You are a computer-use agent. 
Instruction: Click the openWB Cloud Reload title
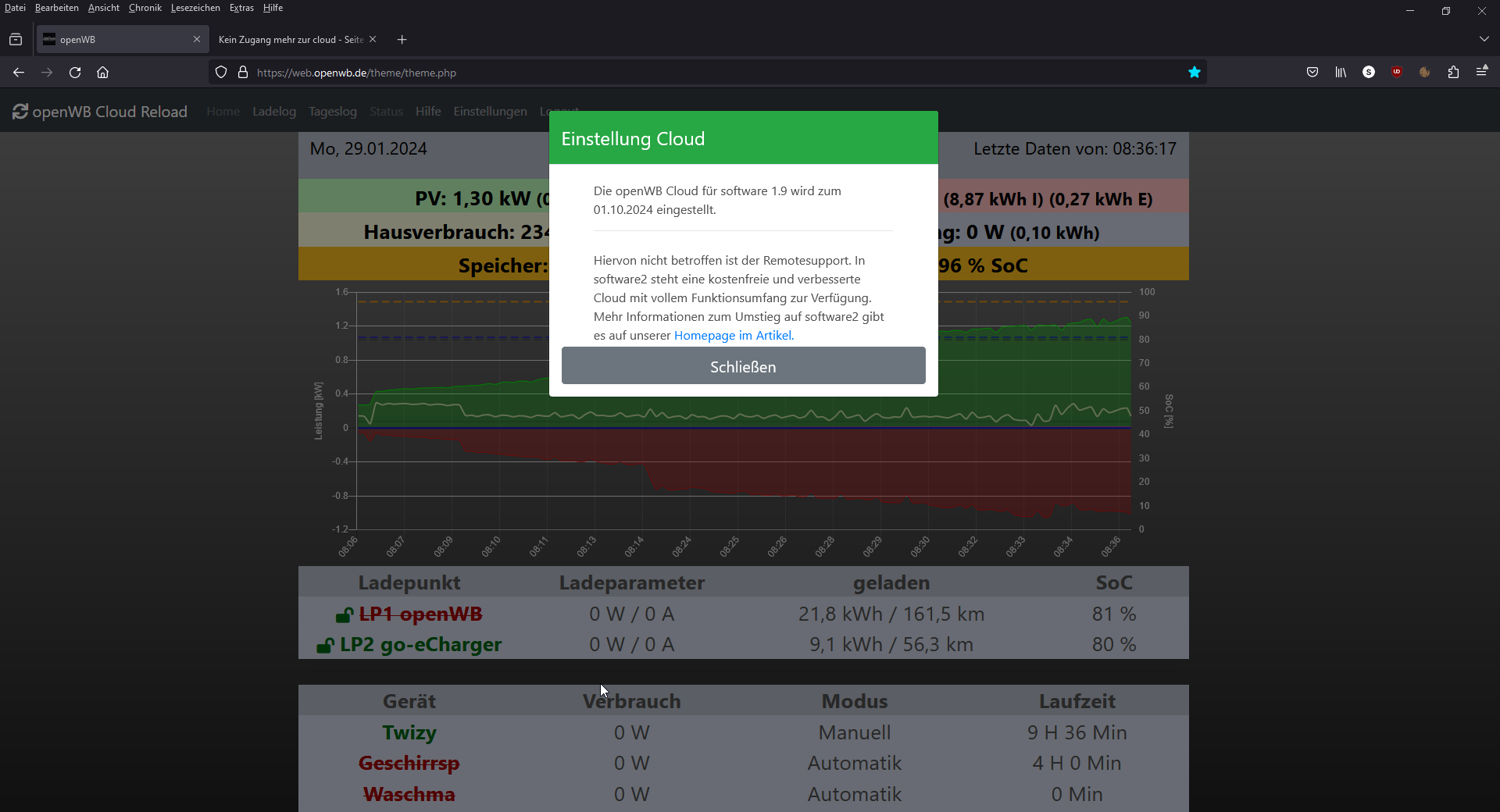tap(110, 112)
